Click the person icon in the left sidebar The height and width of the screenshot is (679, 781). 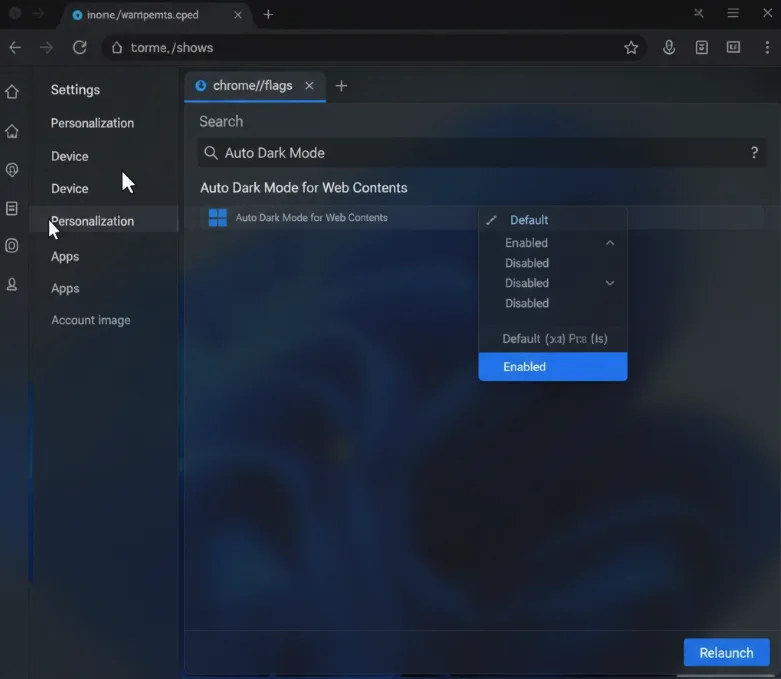coord(12,285)
